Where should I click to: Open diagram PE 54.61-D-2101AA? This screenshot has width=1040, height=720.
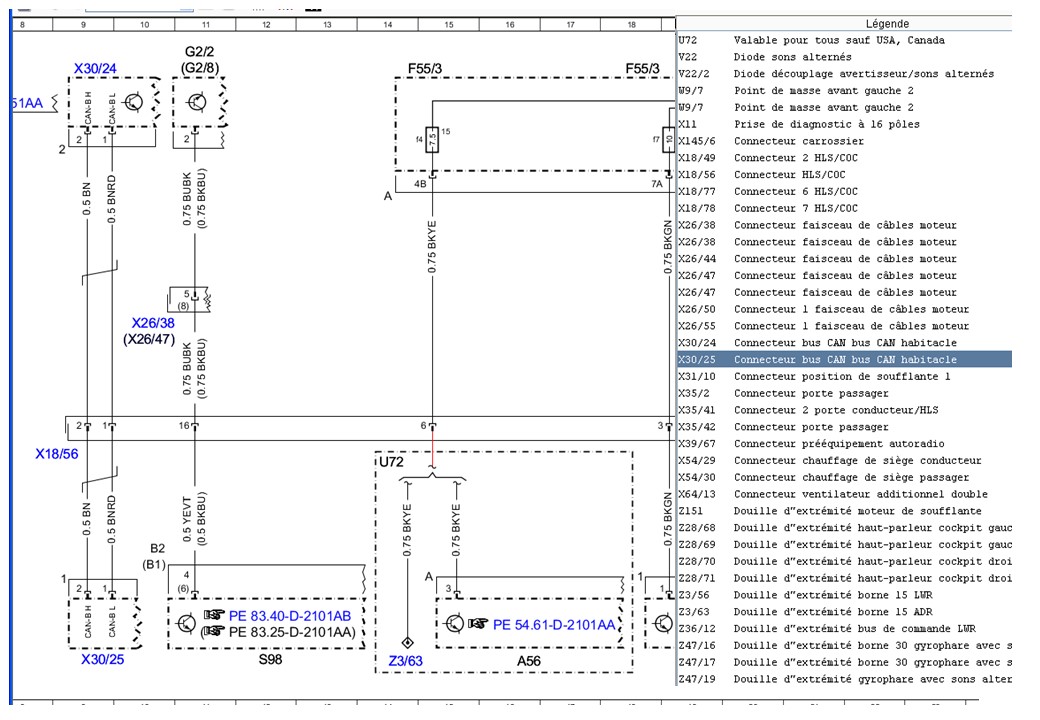pyautogui.click(x=554, y=625)
